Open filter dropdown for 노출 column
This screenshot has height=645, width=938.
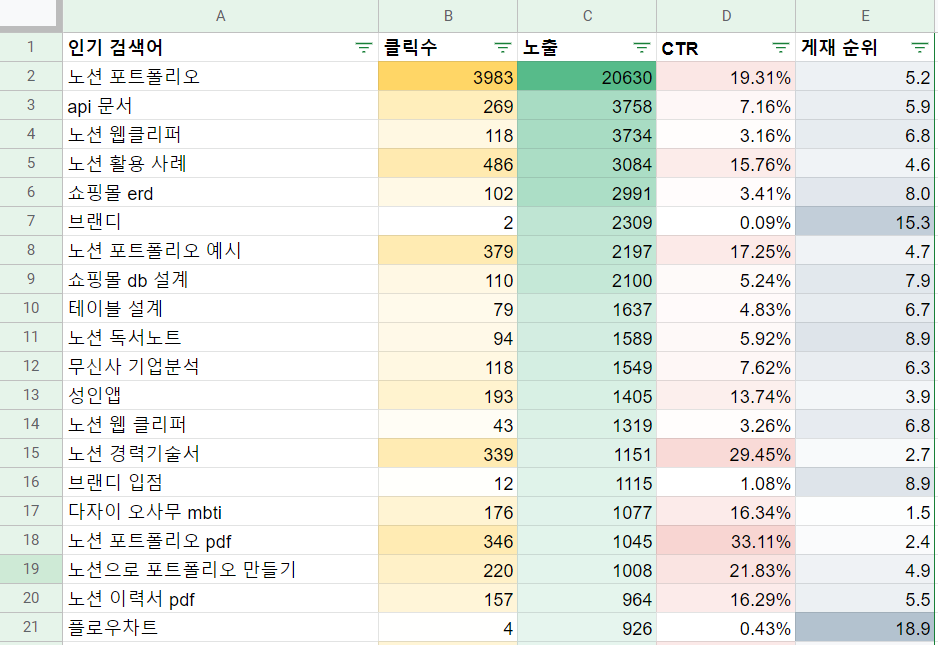point(641,47)
